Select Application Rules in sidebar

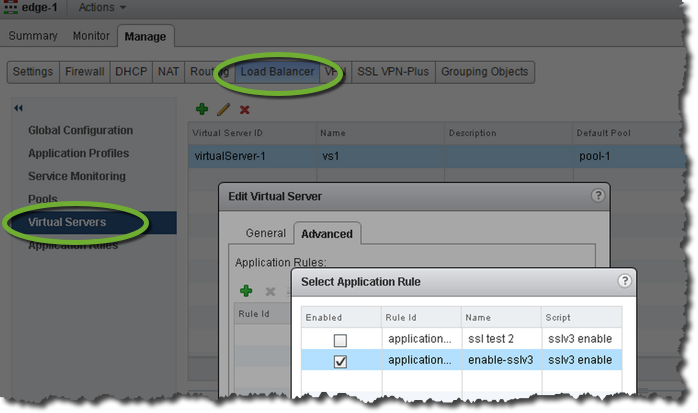click(73, 245)
